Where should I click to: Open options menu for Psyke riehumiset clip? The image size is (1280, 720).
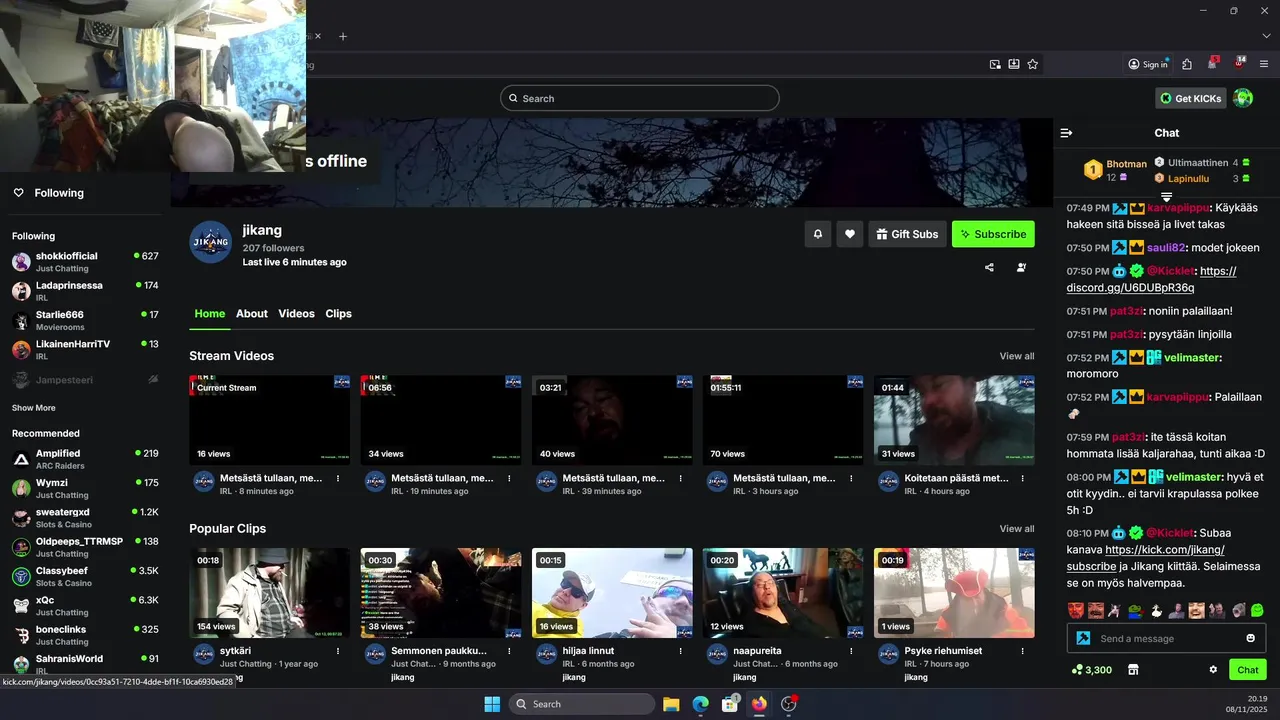(x=1022, y=651)
